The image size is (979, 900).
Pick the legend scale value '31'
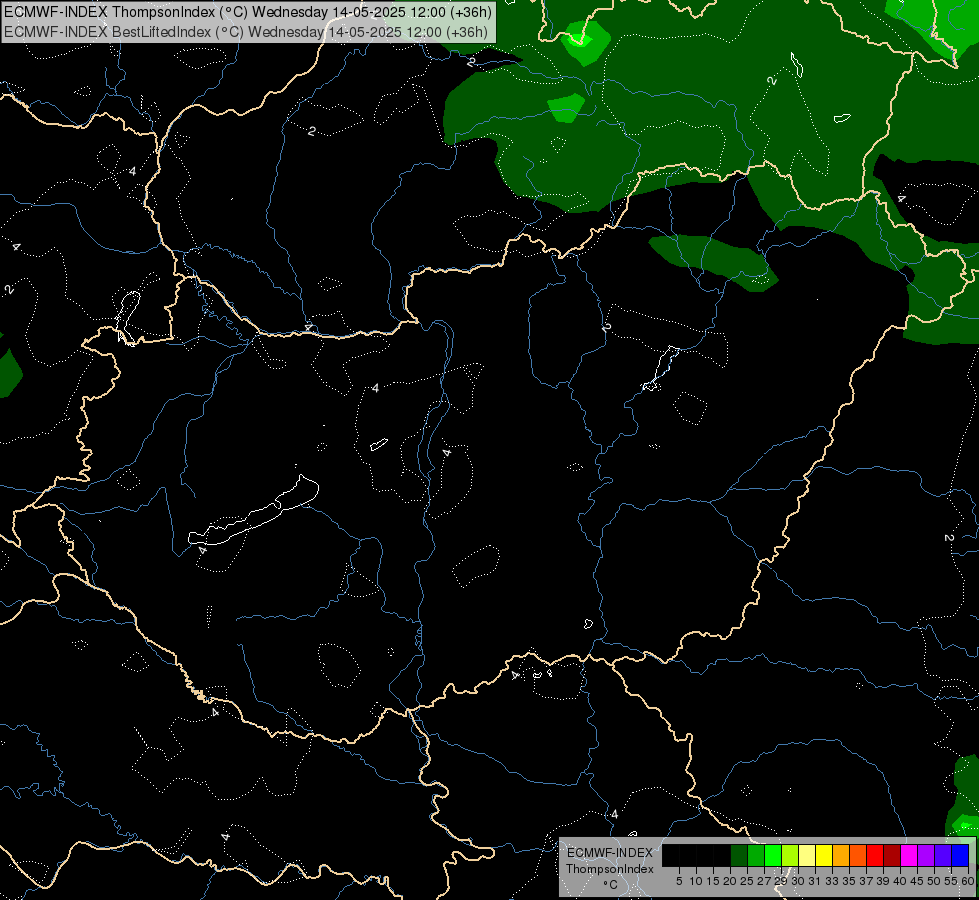click(x=815, y=881)
